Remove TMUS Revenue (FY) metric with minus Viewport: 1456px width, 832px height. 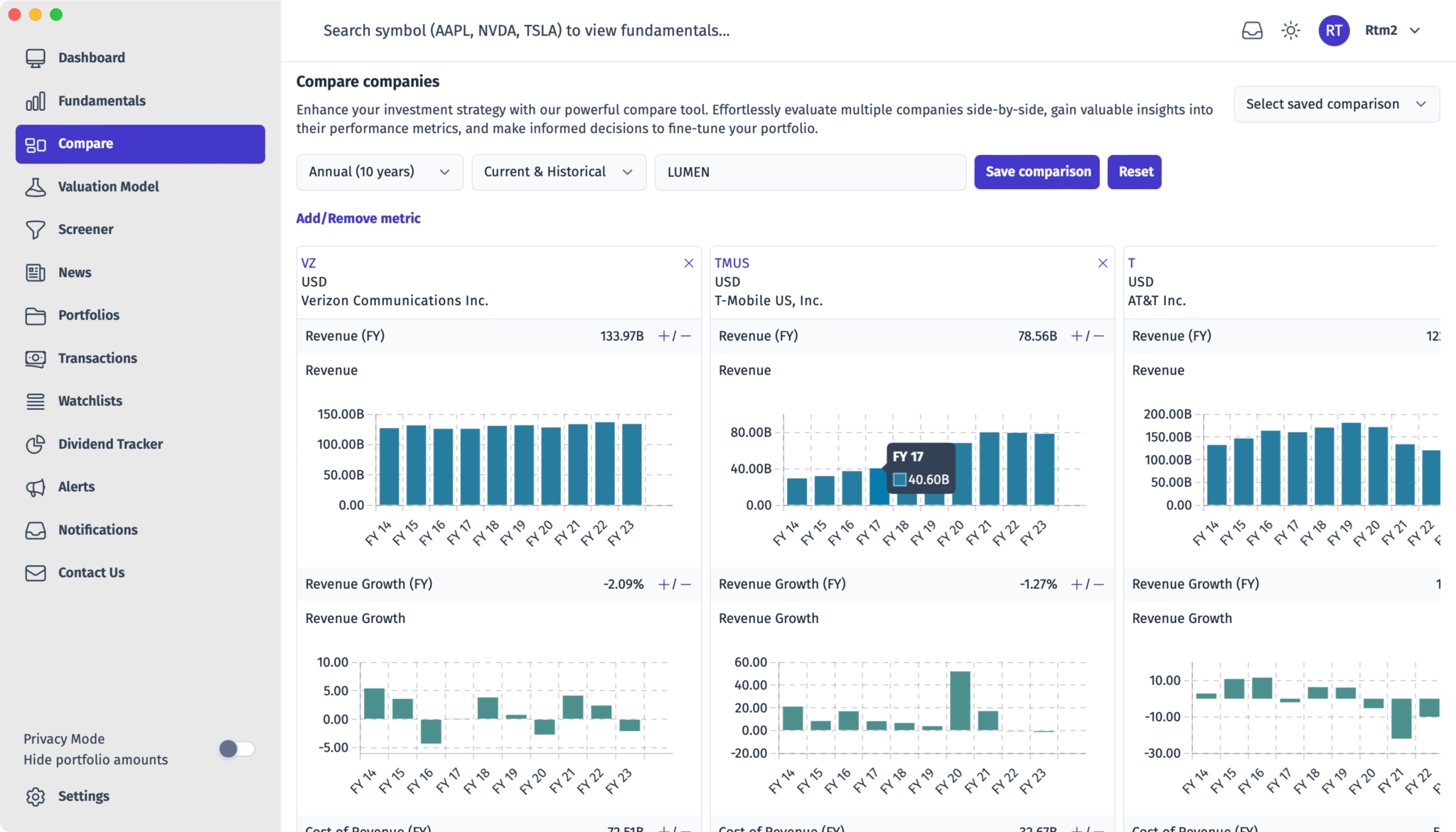pos(1099,336)
